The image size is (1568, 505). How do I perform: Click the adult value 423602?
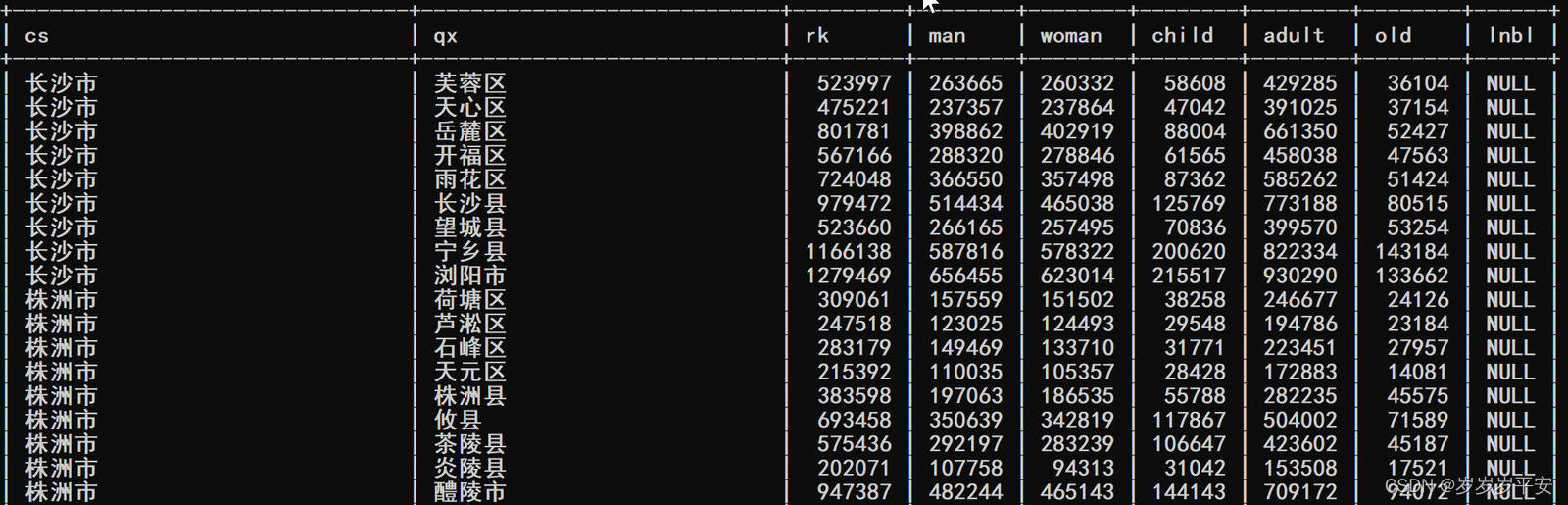[1301, 444]
